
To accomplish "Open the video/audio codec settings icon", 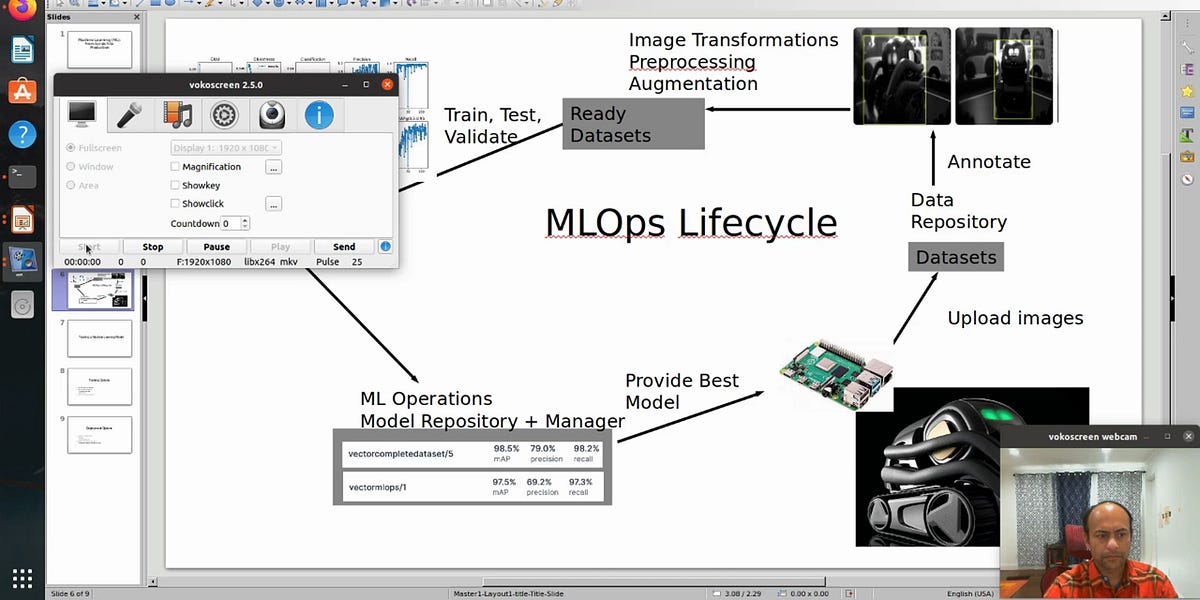I will pos(176,115).
